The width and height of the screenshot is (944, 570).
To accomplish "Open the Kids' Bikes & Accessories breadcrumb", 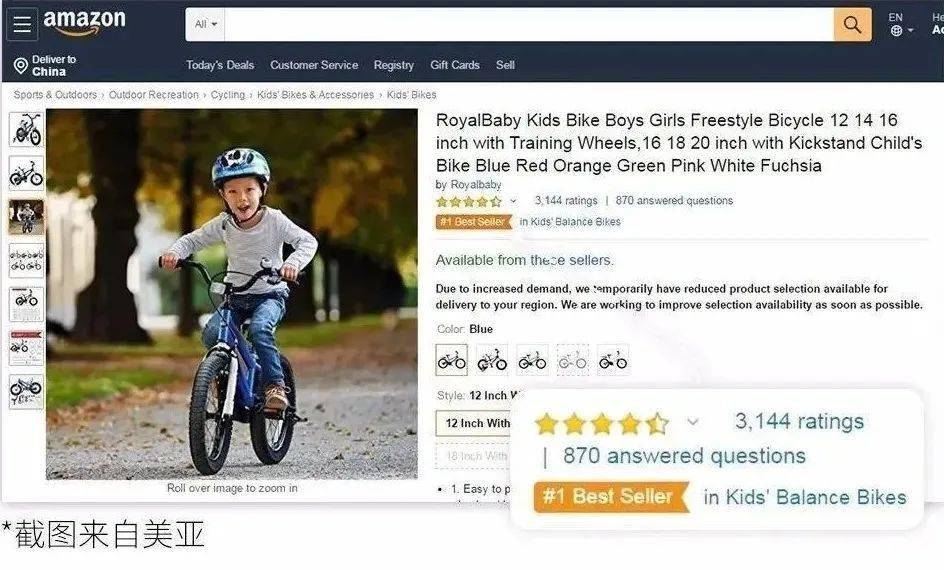I will pyautogui.click(x=315, y=94).
